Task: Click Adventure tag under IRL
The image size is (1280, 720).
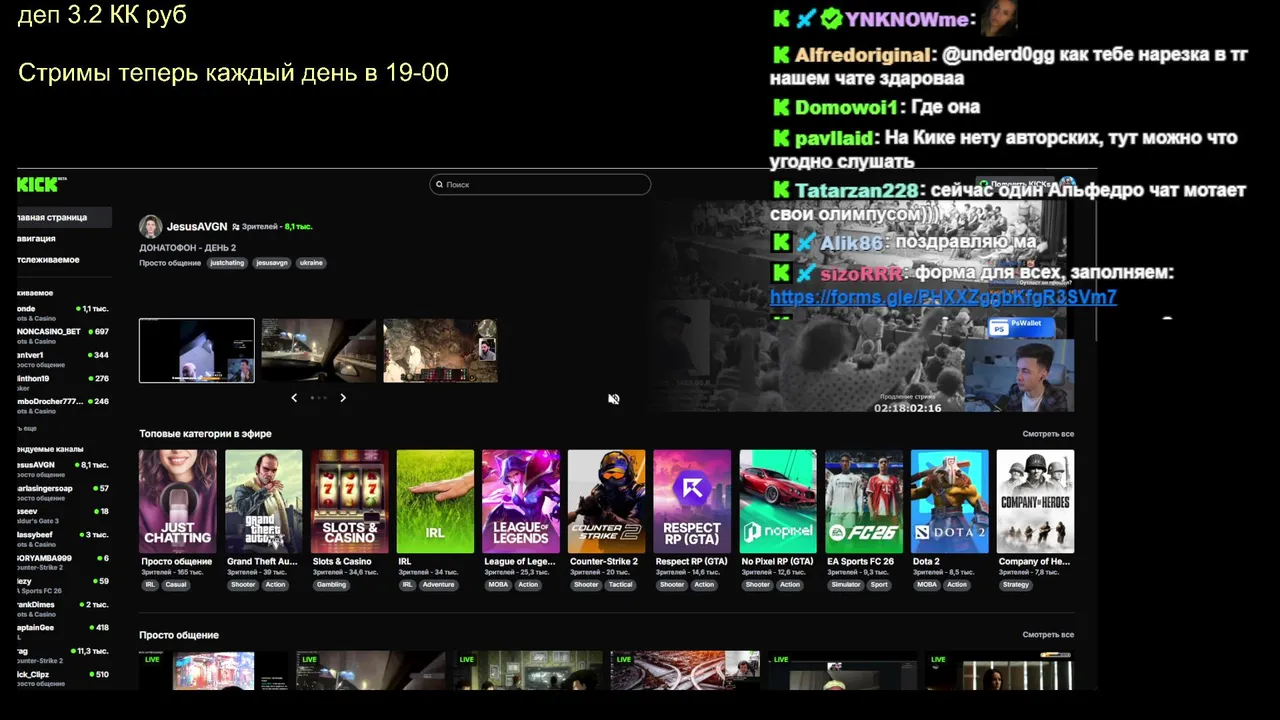Action: pyautogui.click(x=438, y=585)
